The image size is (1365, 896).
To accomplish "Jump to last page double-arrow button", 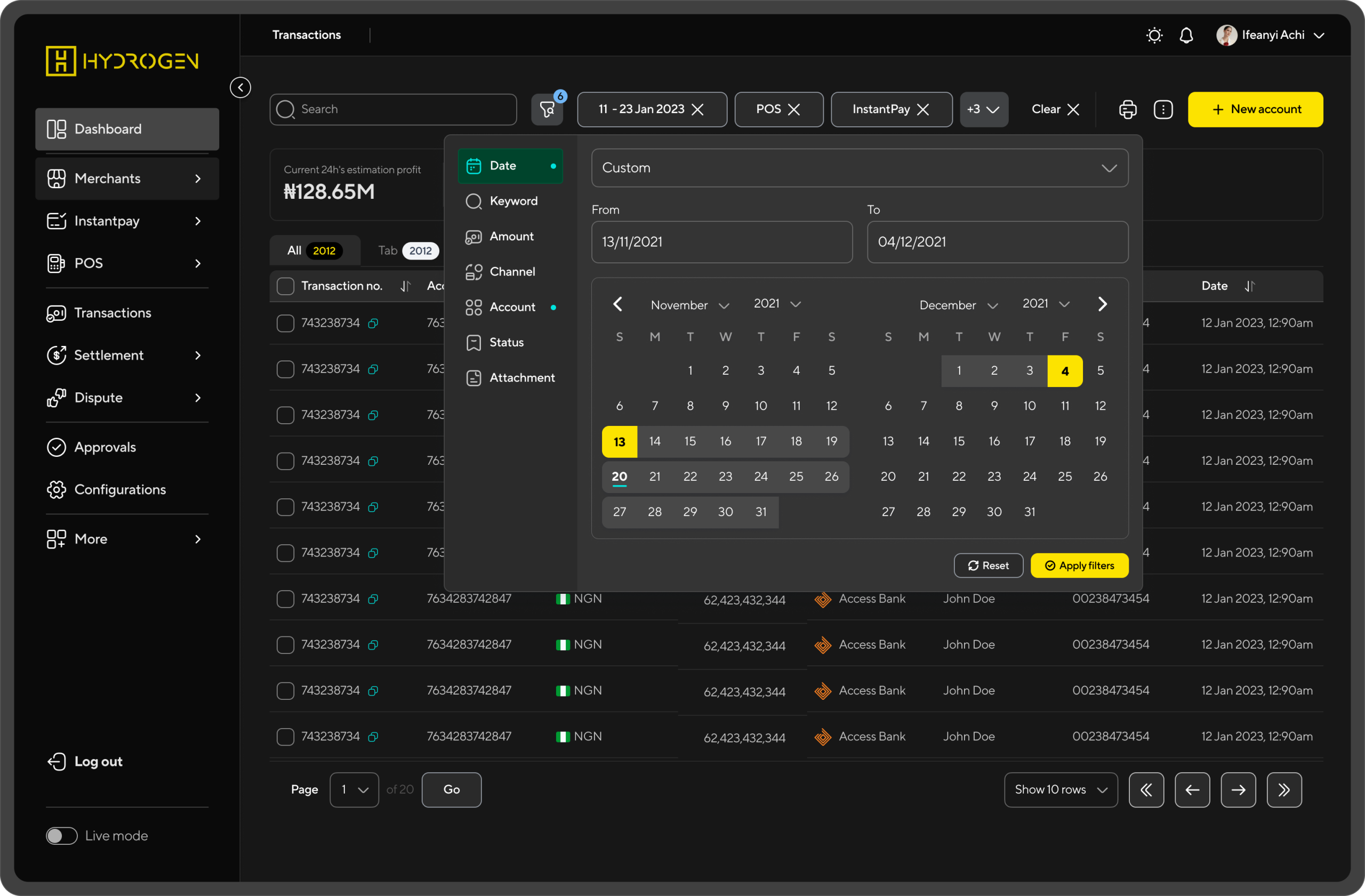I will click(x=1283, y=789).
